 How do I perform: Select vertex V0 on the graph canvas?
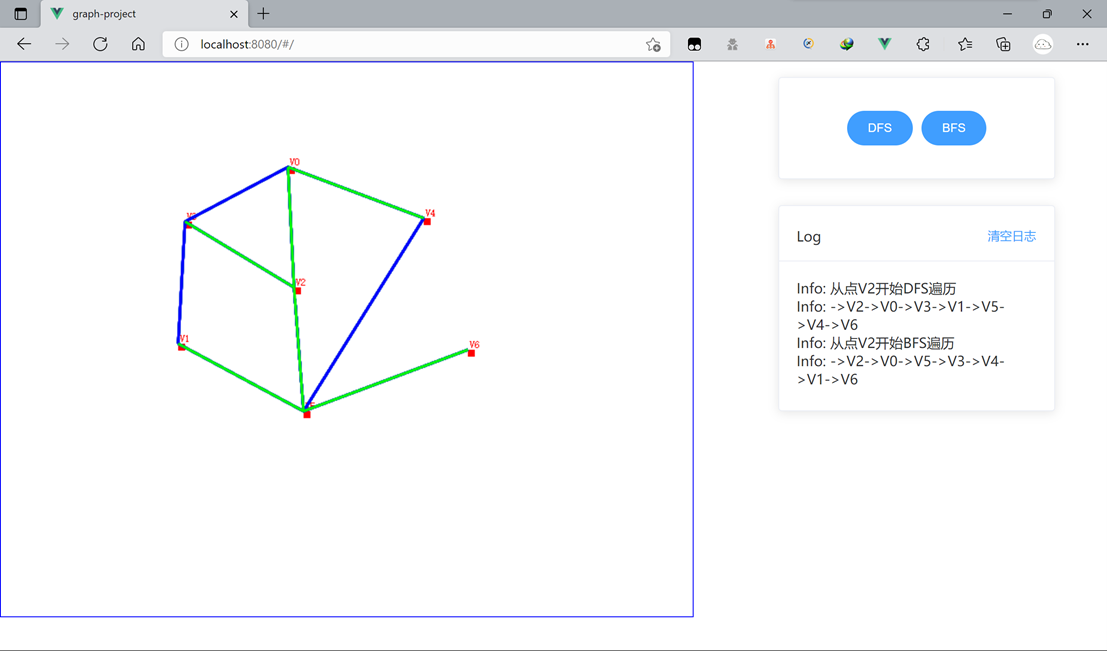(292, 170)
